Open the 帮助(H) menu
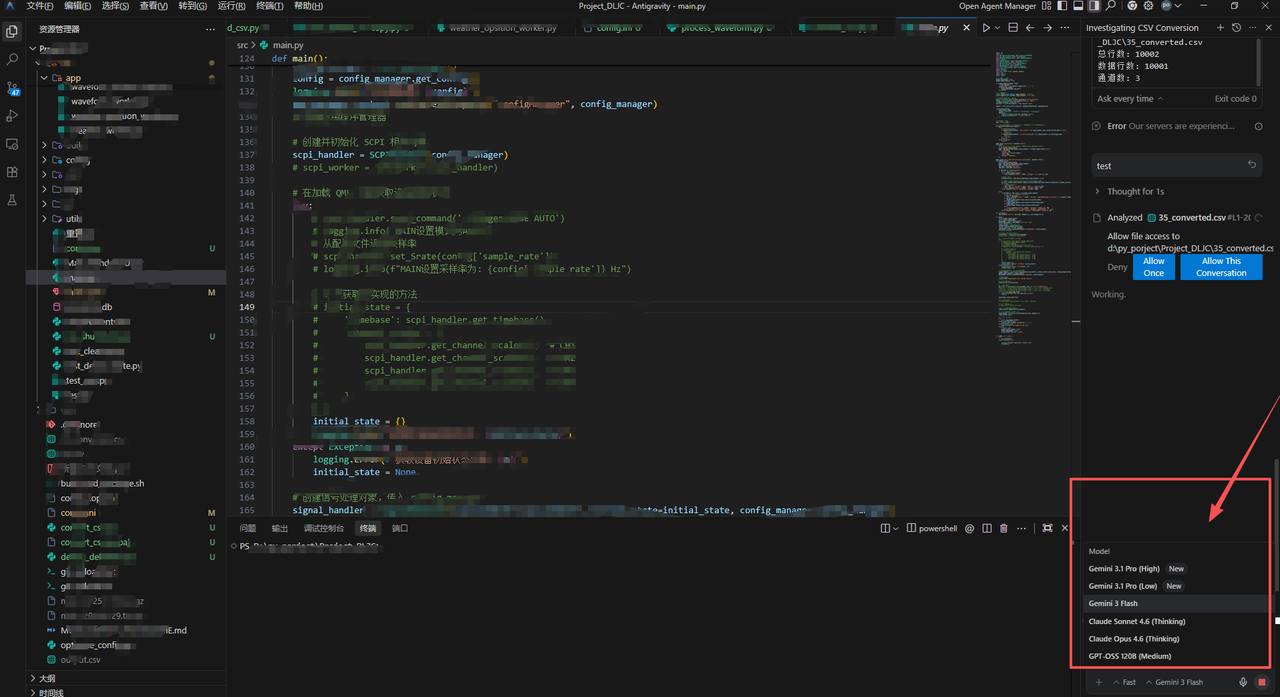This screenshot has height=697, width=1280. (x=308, y=6)
